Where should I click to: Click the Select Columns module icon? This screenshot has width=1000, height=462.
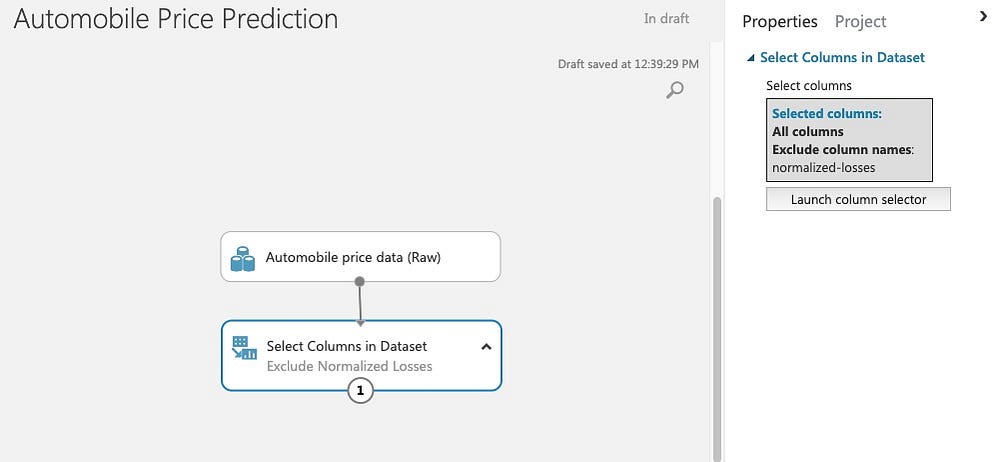pyautogui.click(x=244, y=348)
